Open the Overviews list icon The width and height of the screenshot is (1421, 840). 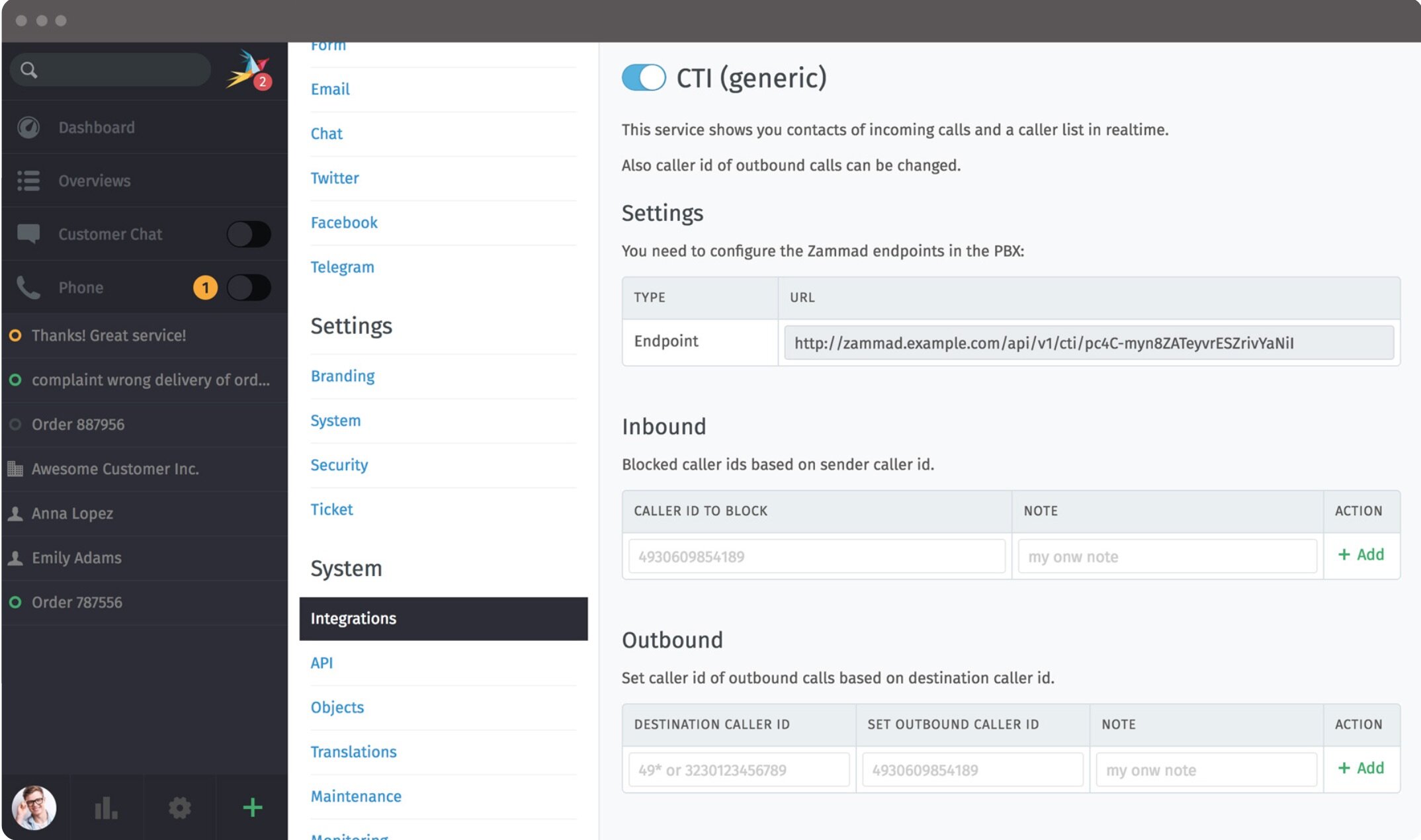tap(28, 181)
